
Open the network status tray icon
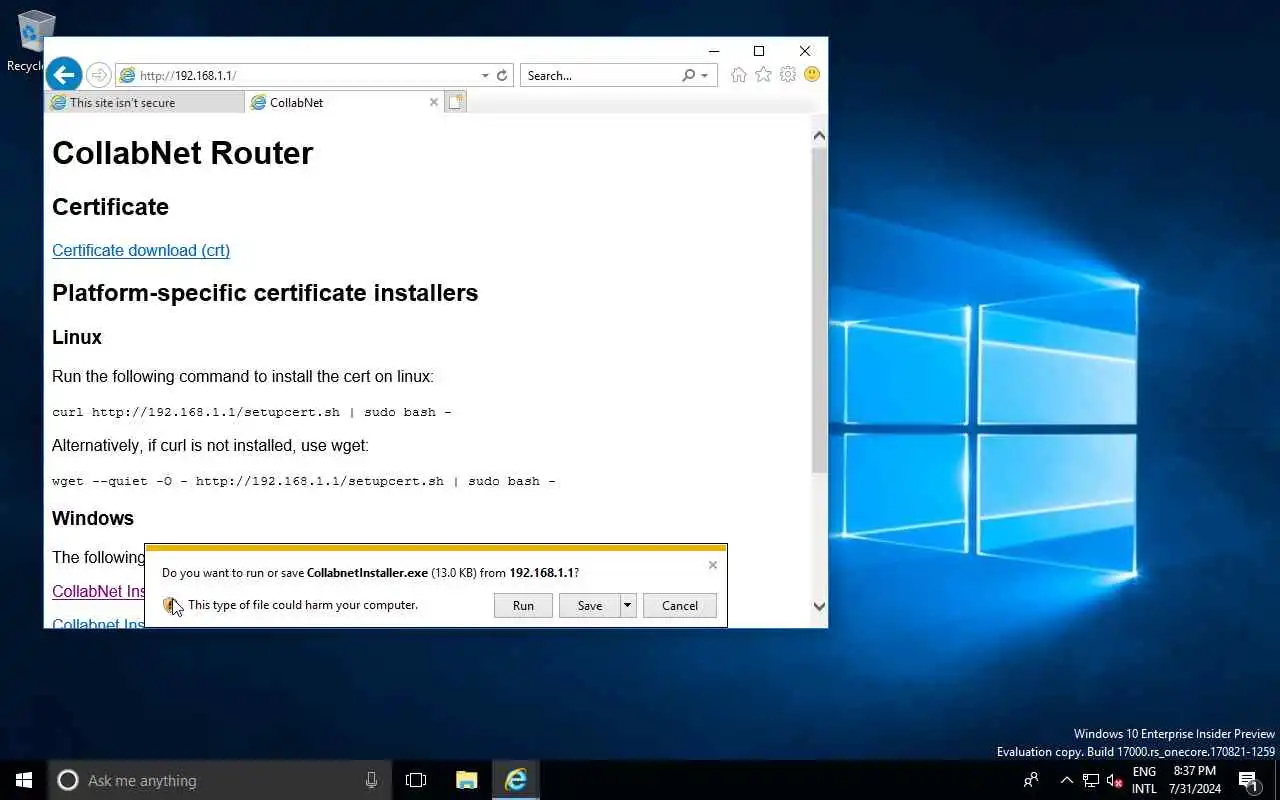pos(1091,780)
